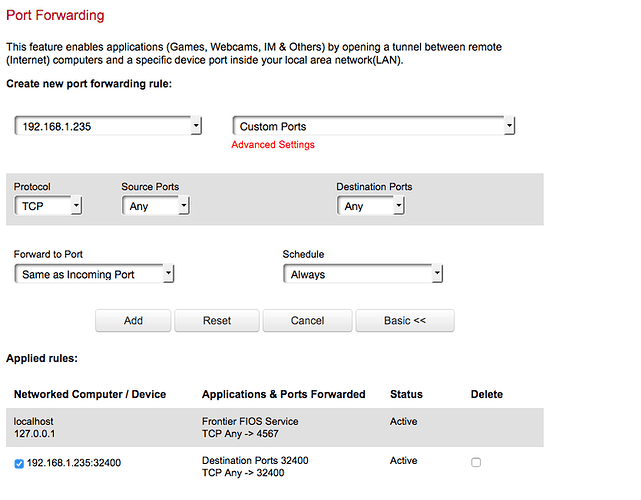Click the Frontier FIOS Service rule text
The width and height of the screenshot is (641, 500).
point(250,422)
